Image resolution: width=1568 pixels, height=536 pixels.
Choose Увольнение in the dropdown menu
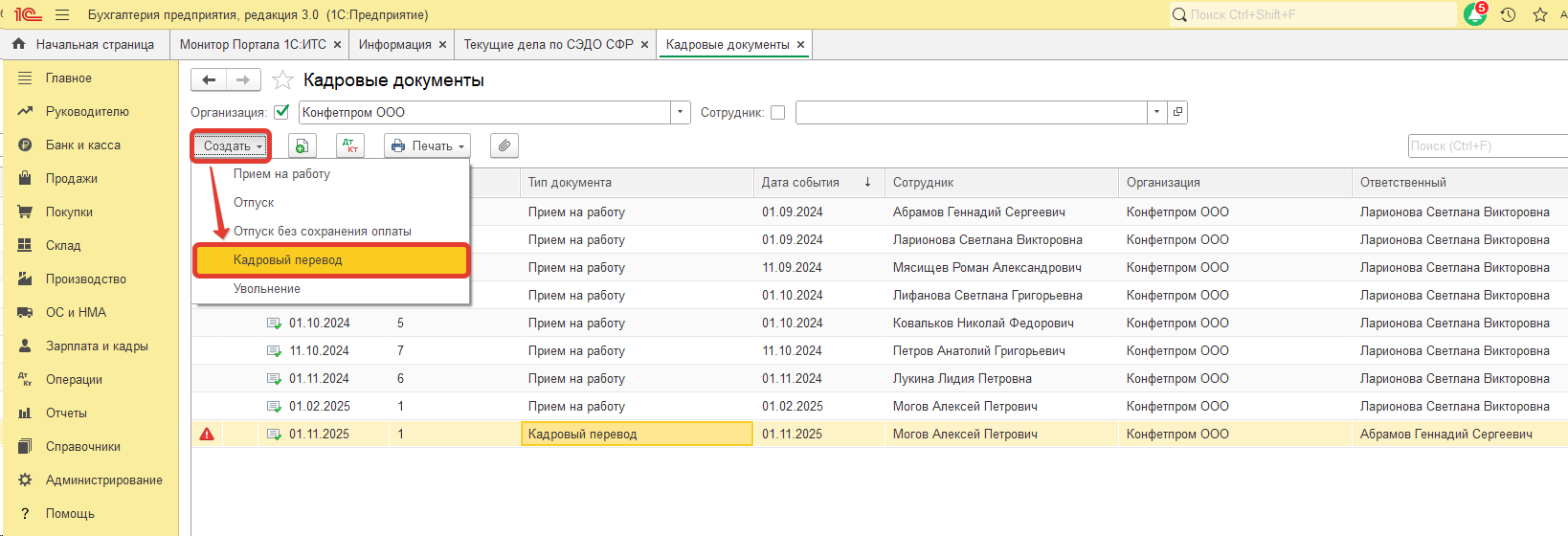coord(267,289)
